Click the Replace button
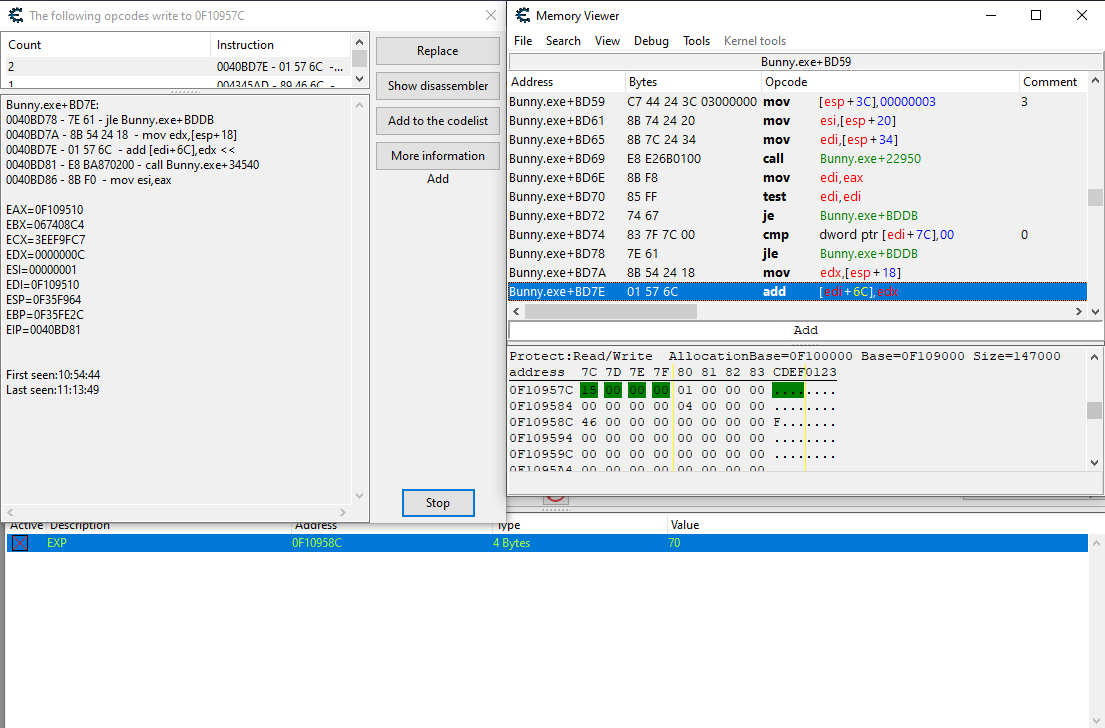The image size is (1105, 728). point(437,51)
